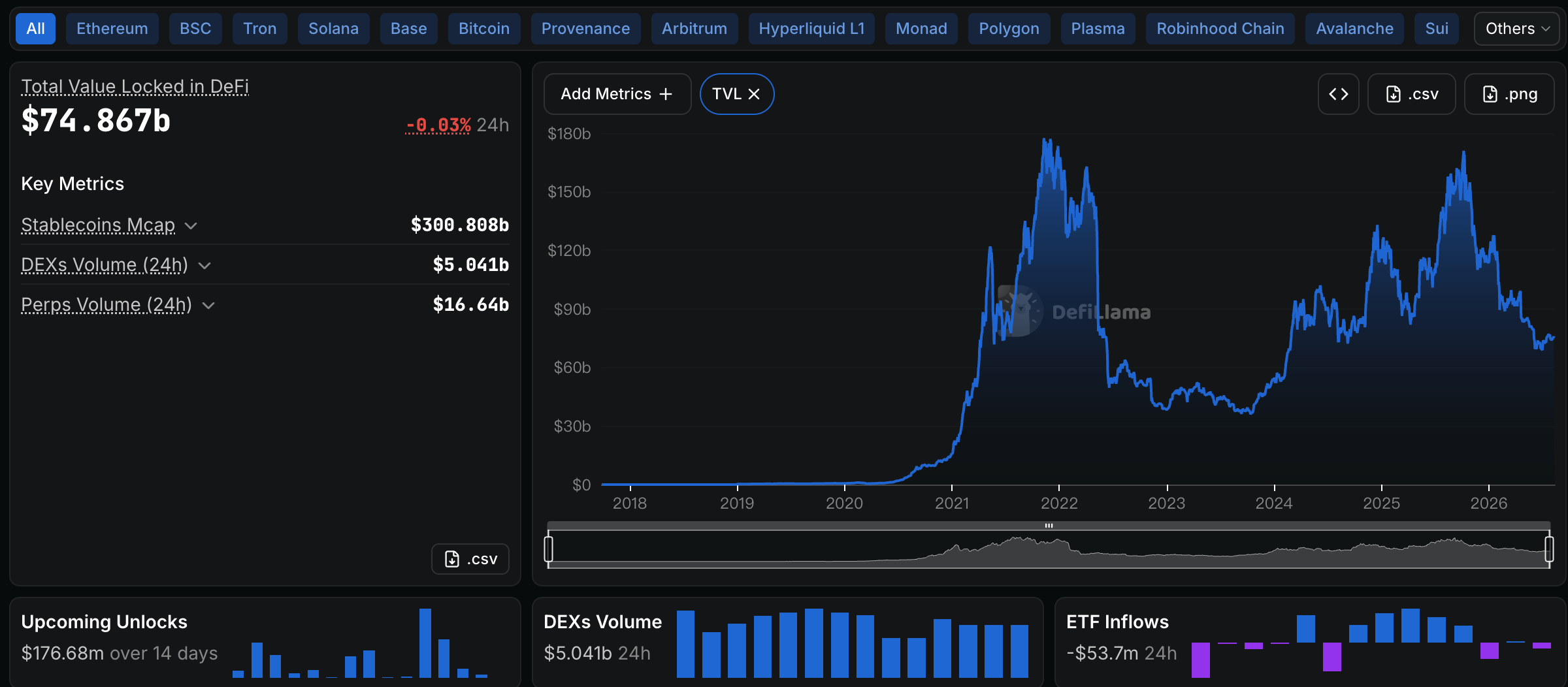Export the chart as .png
Image resolution: width=1568 pixels, height=687 pixels.
coord(1509,94)
